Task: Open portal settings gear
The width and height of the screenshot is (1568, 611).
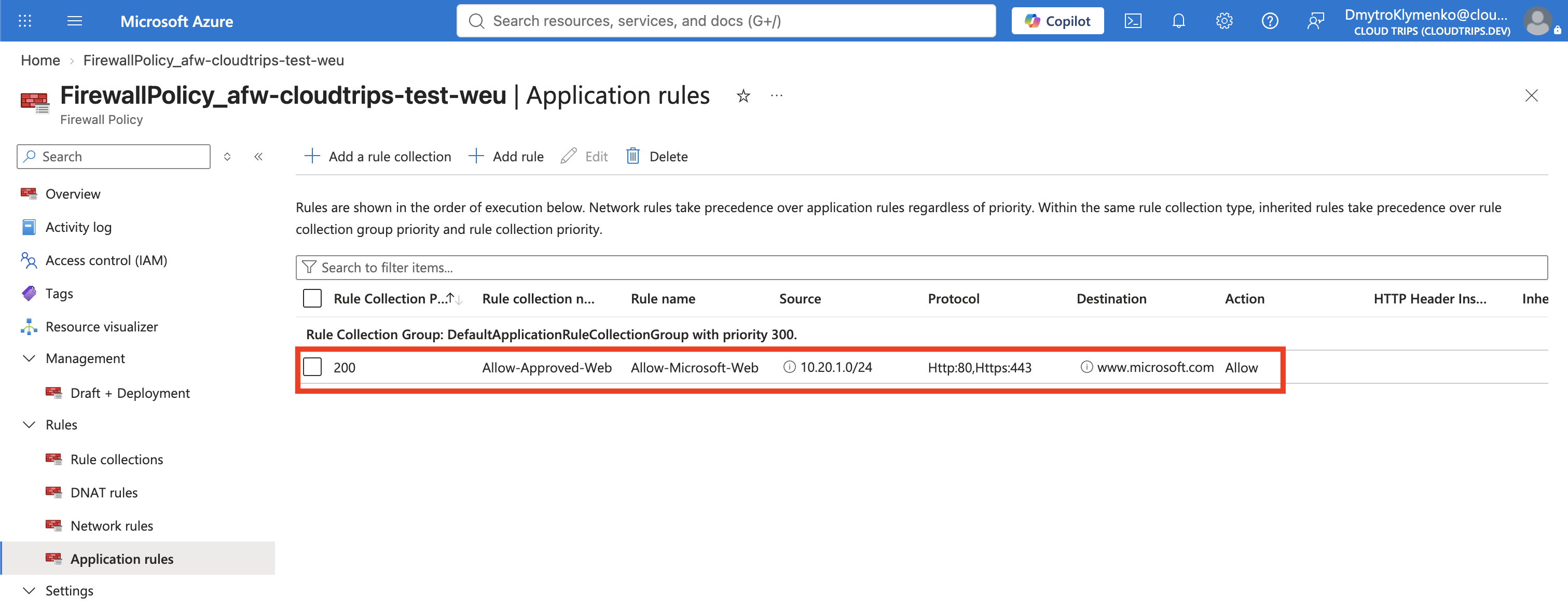Action: [1224, 21]
